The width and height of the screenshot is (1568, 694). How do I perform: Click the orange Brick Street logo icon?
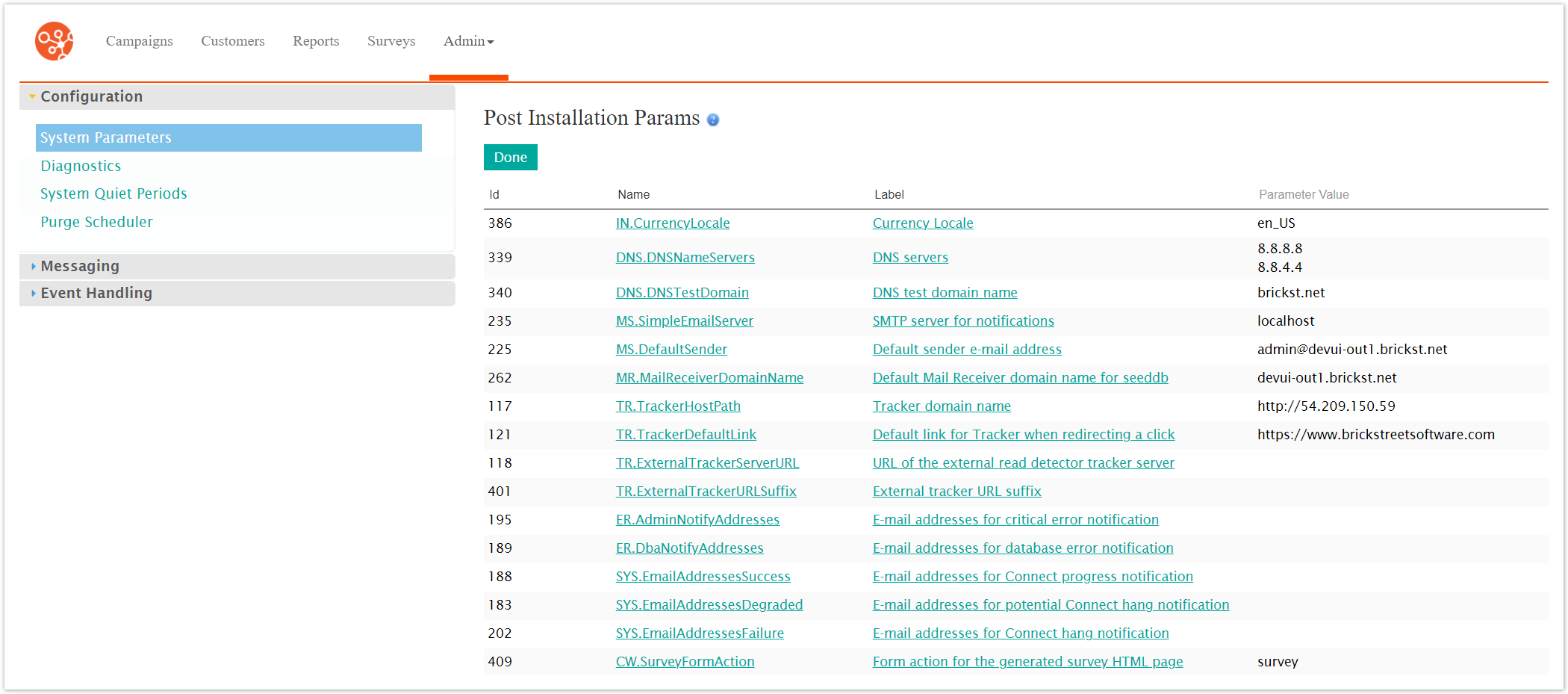coord(54,41)
